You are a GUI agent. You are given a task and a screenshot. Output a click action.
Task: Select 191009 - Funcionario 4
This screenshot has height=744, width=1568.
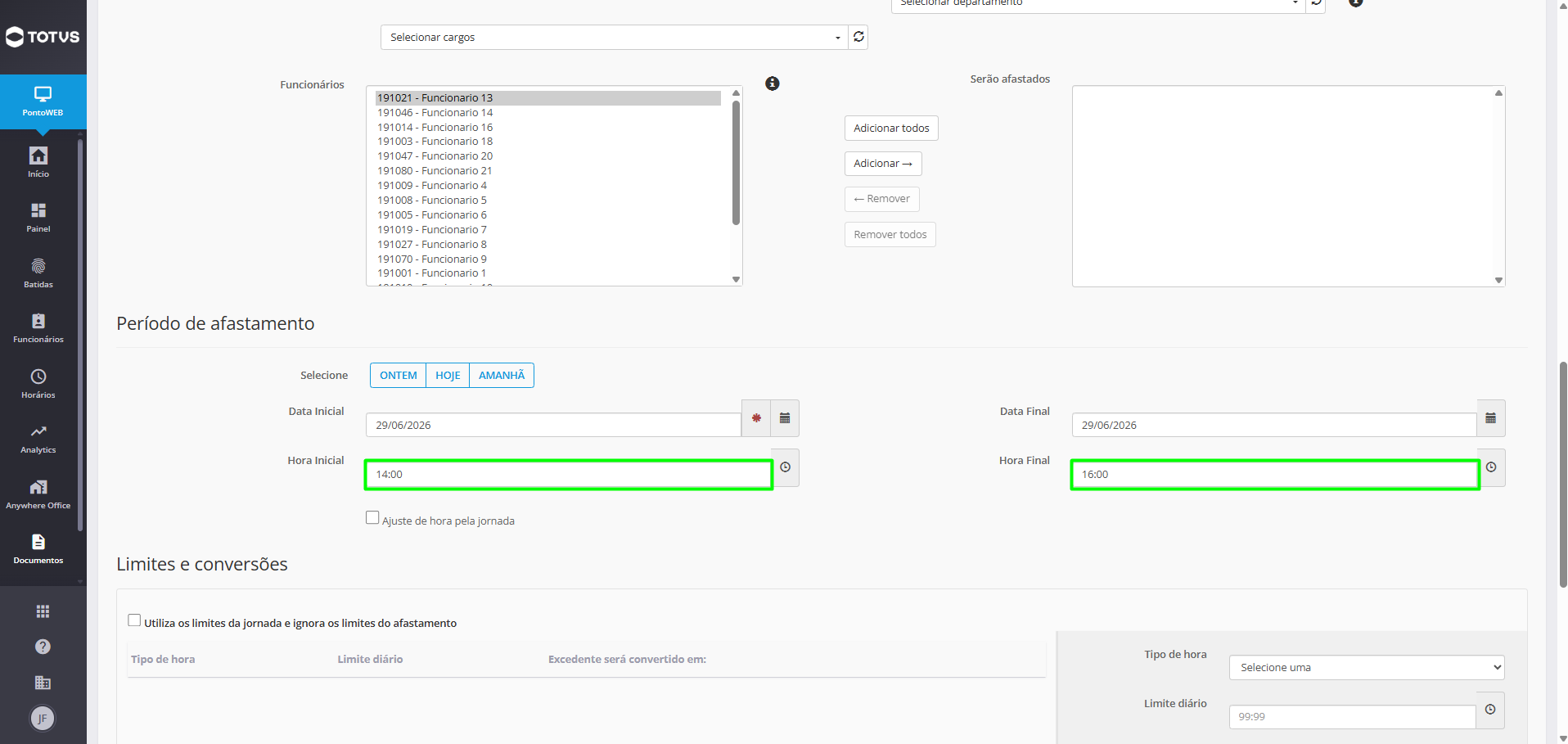(547, 186)
